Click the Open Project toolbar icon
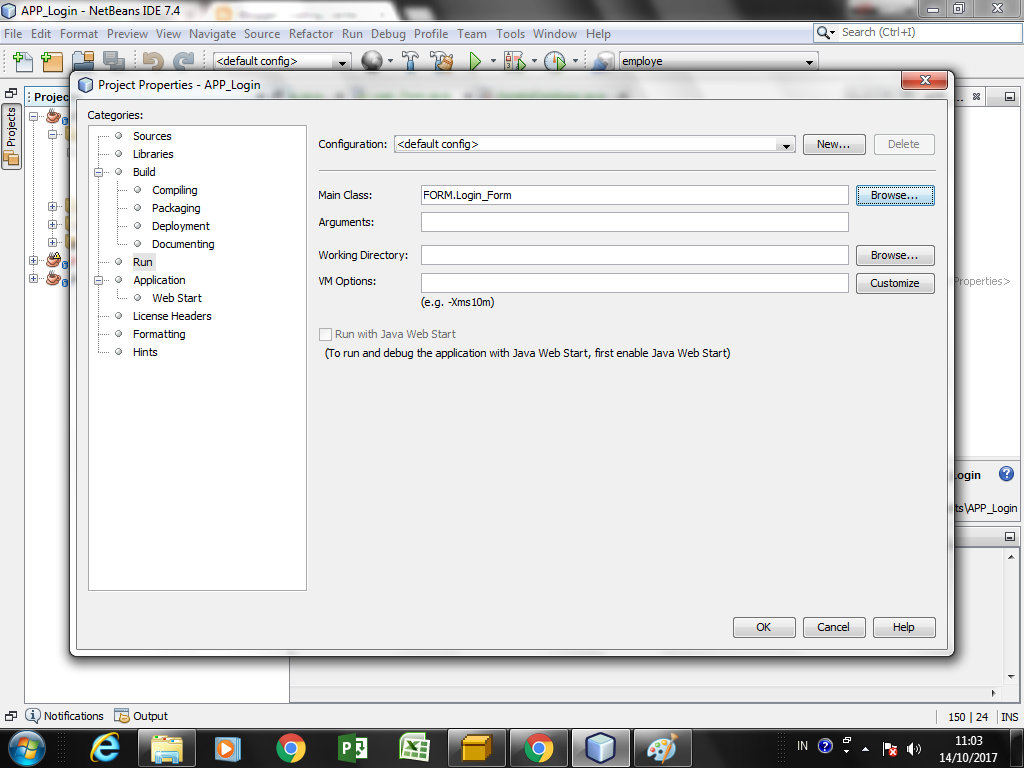Screen dimensions: 1024x768 coord(83,61)
